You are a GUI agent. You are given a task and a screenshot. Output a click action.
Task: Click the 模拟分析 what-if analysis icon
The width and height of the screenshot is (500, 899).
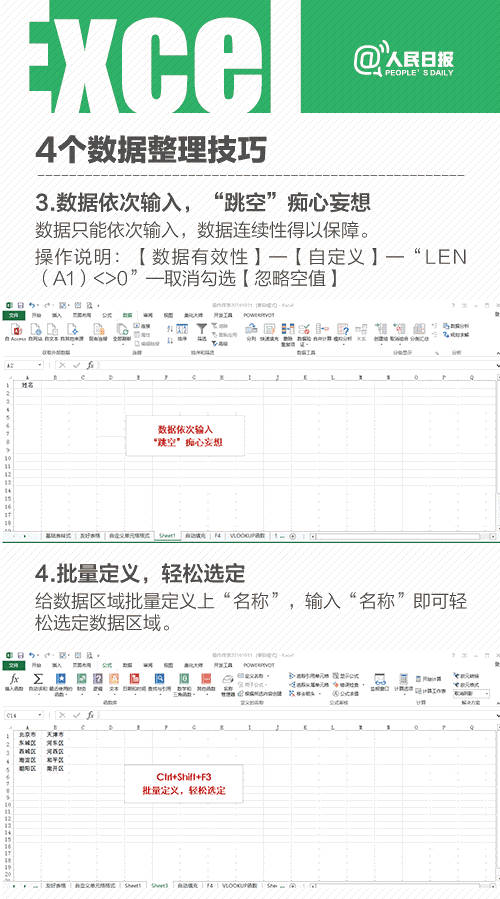point(343,332)
